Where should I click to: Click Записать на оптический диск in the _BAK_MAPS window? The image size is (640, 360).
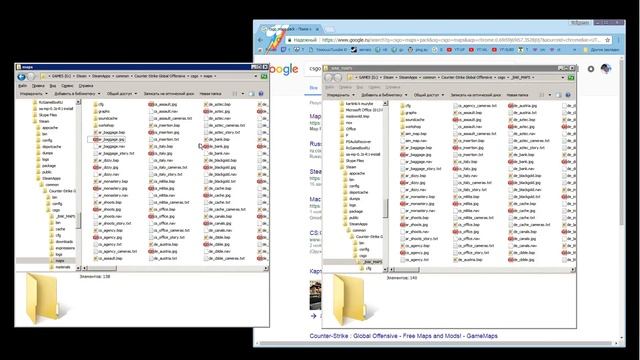coord(476,95)
